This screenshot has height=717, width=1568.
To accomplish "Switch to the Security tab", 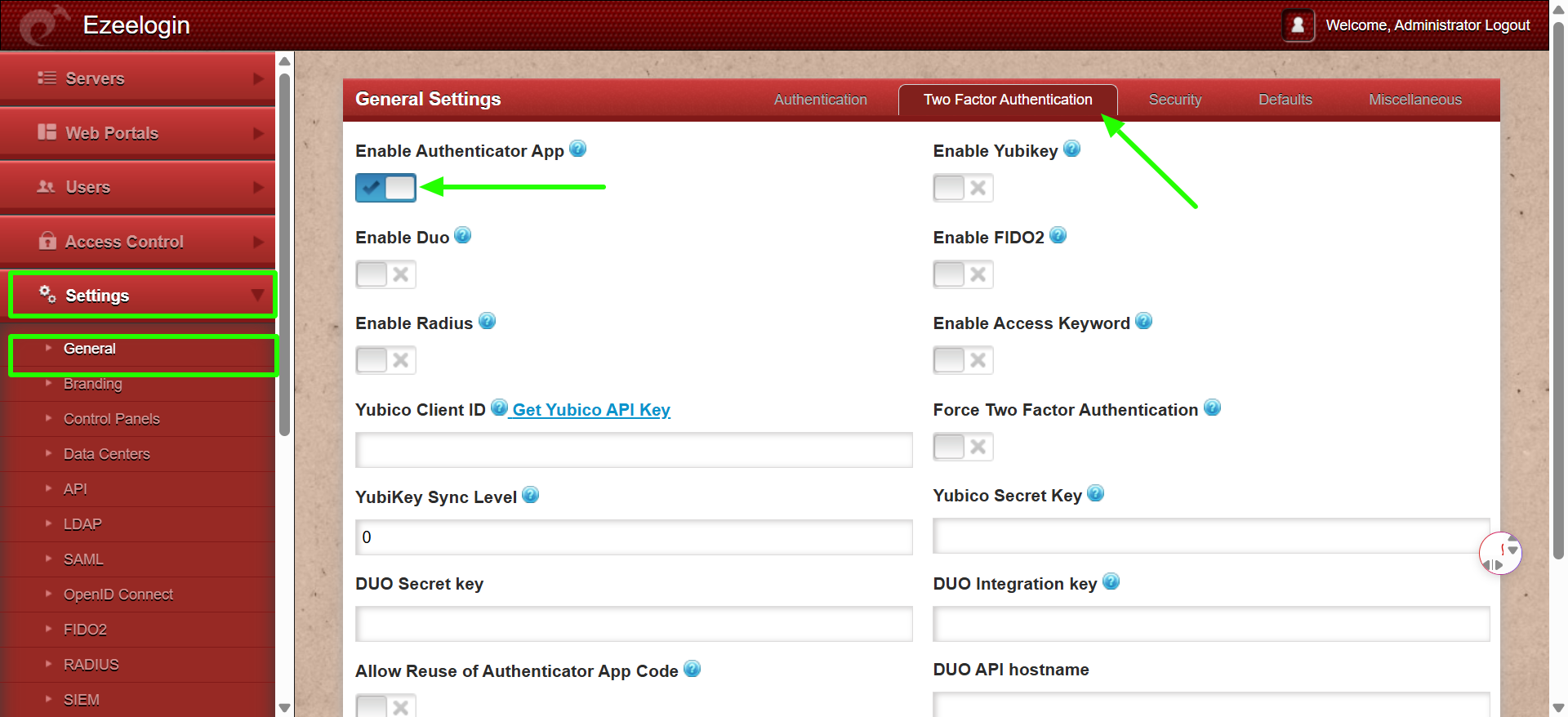I will [1174, 100].
